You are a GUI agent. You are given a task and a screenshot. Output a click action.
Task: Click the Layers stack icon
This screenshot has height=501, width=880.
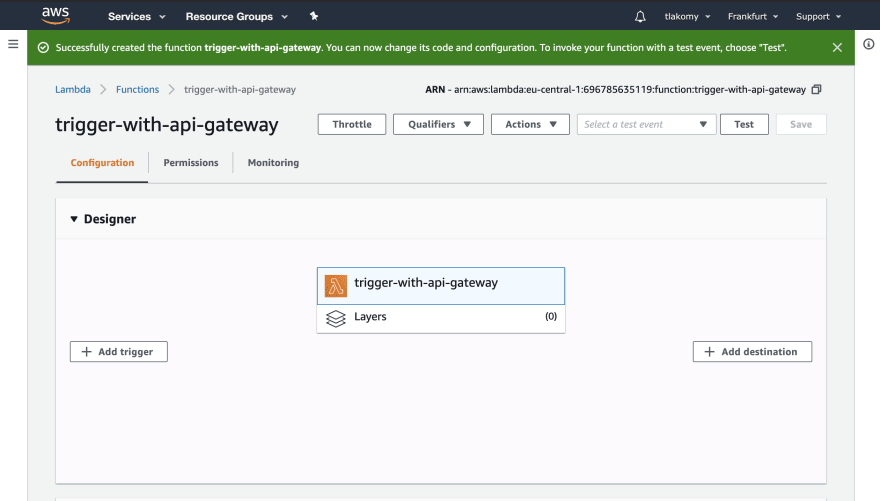tap(336, 318)
